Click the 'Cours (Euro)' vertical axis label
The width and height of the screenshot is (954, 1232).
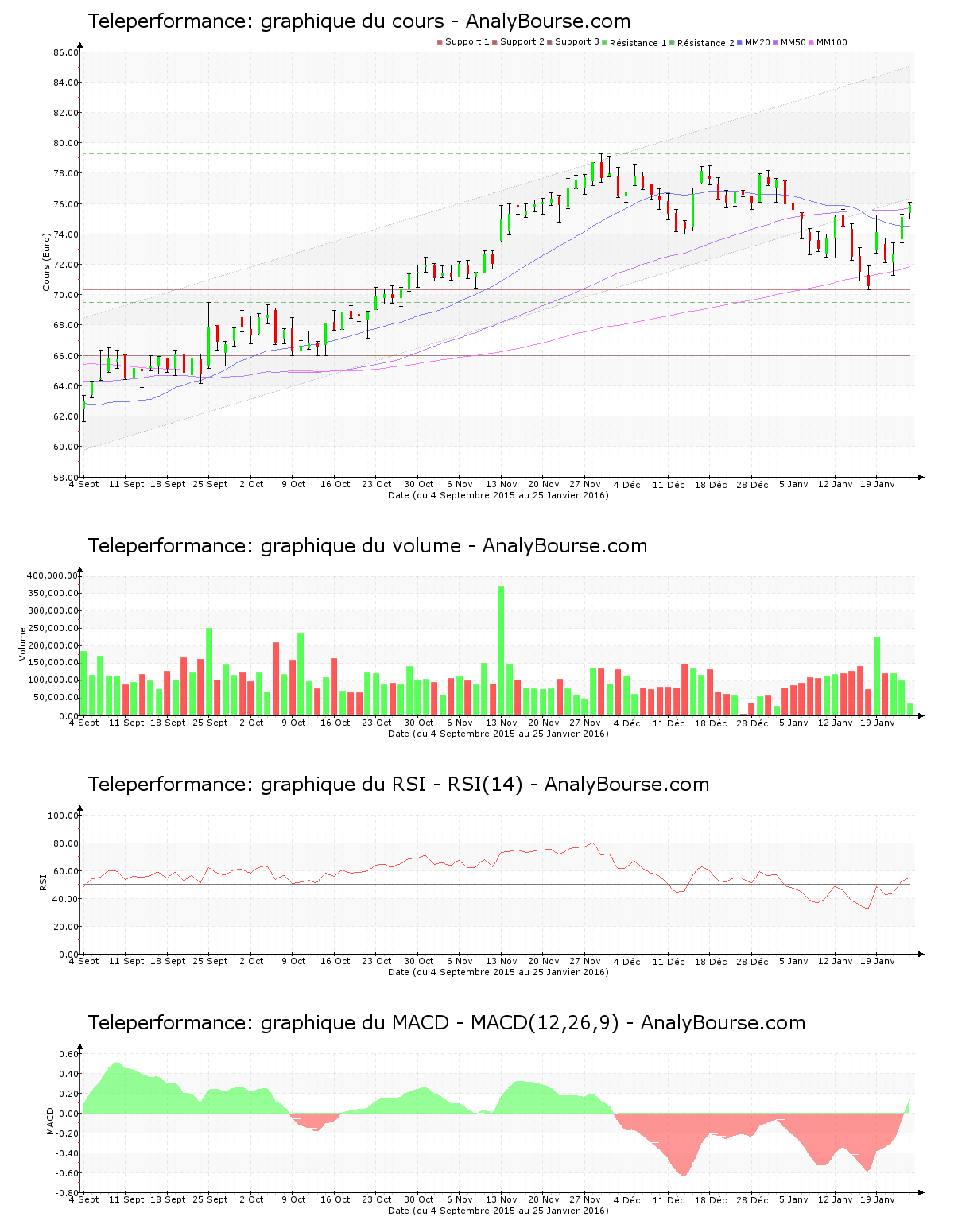click(x=46, y=262)
